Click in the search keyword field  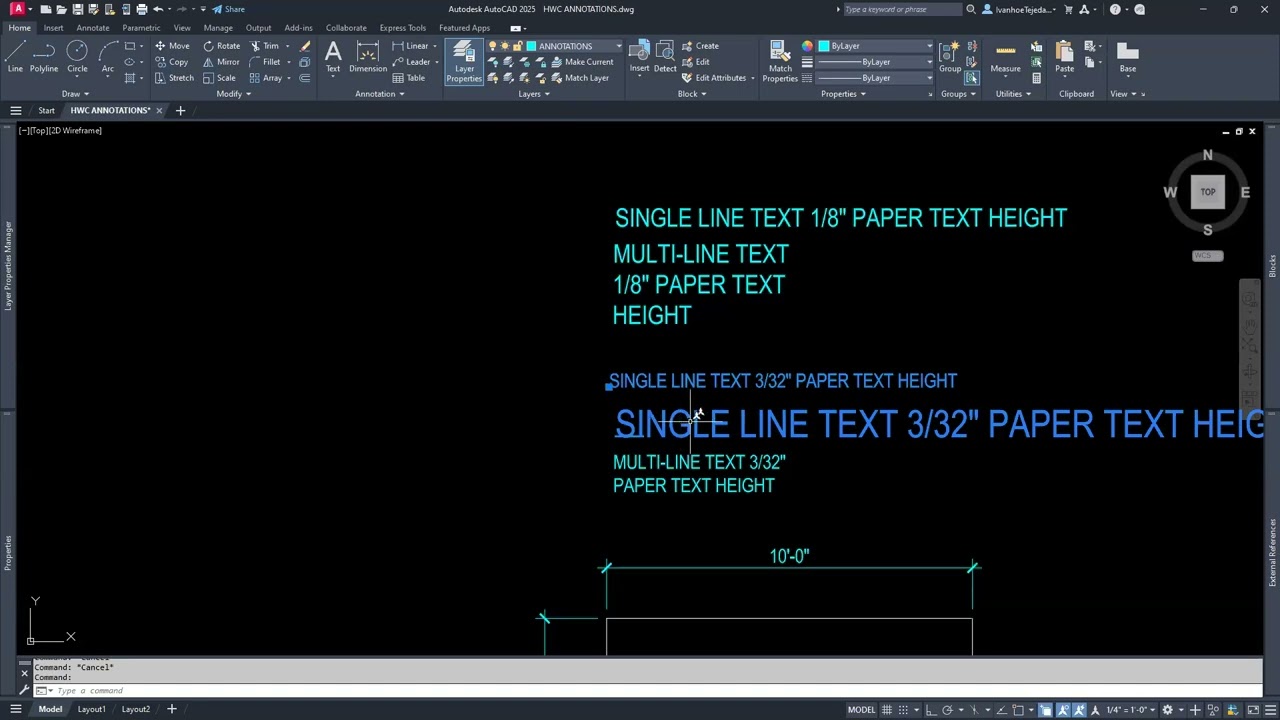[x=902, y=9]
